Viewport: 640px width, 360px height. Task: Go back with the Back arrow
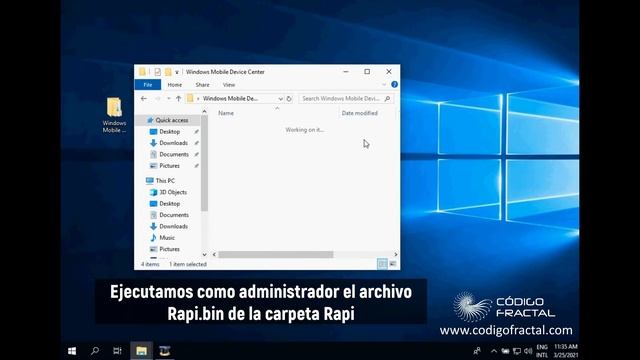tap(144, 98)
